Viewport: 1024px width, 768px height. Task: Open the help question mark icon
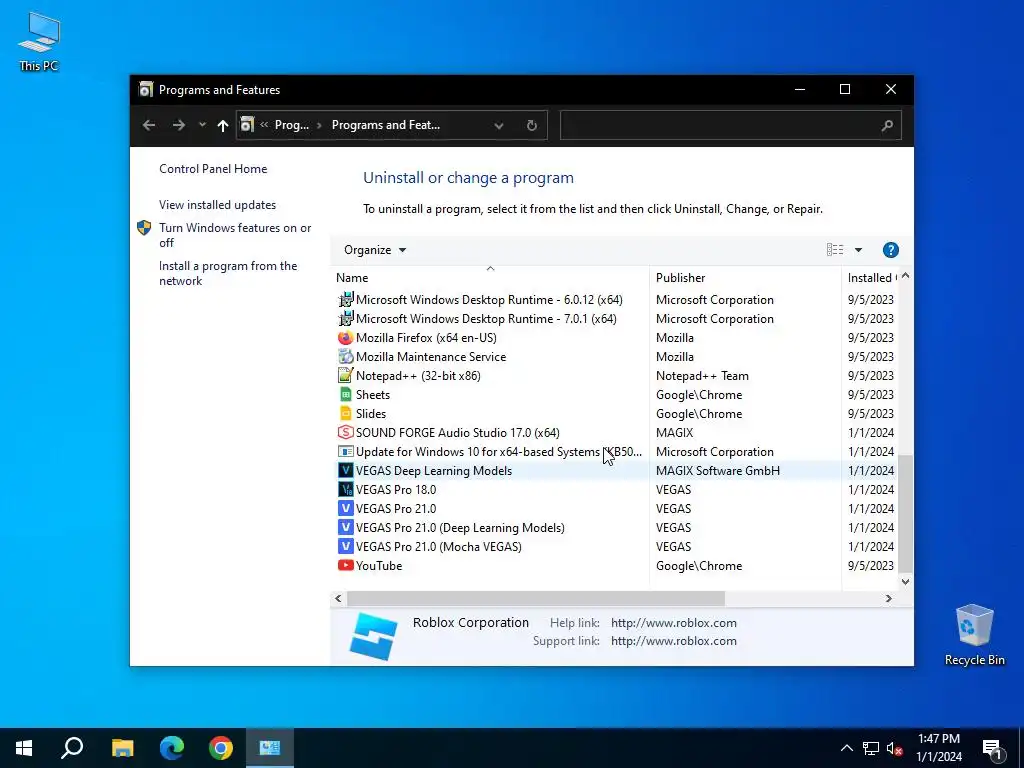point(890,250)
